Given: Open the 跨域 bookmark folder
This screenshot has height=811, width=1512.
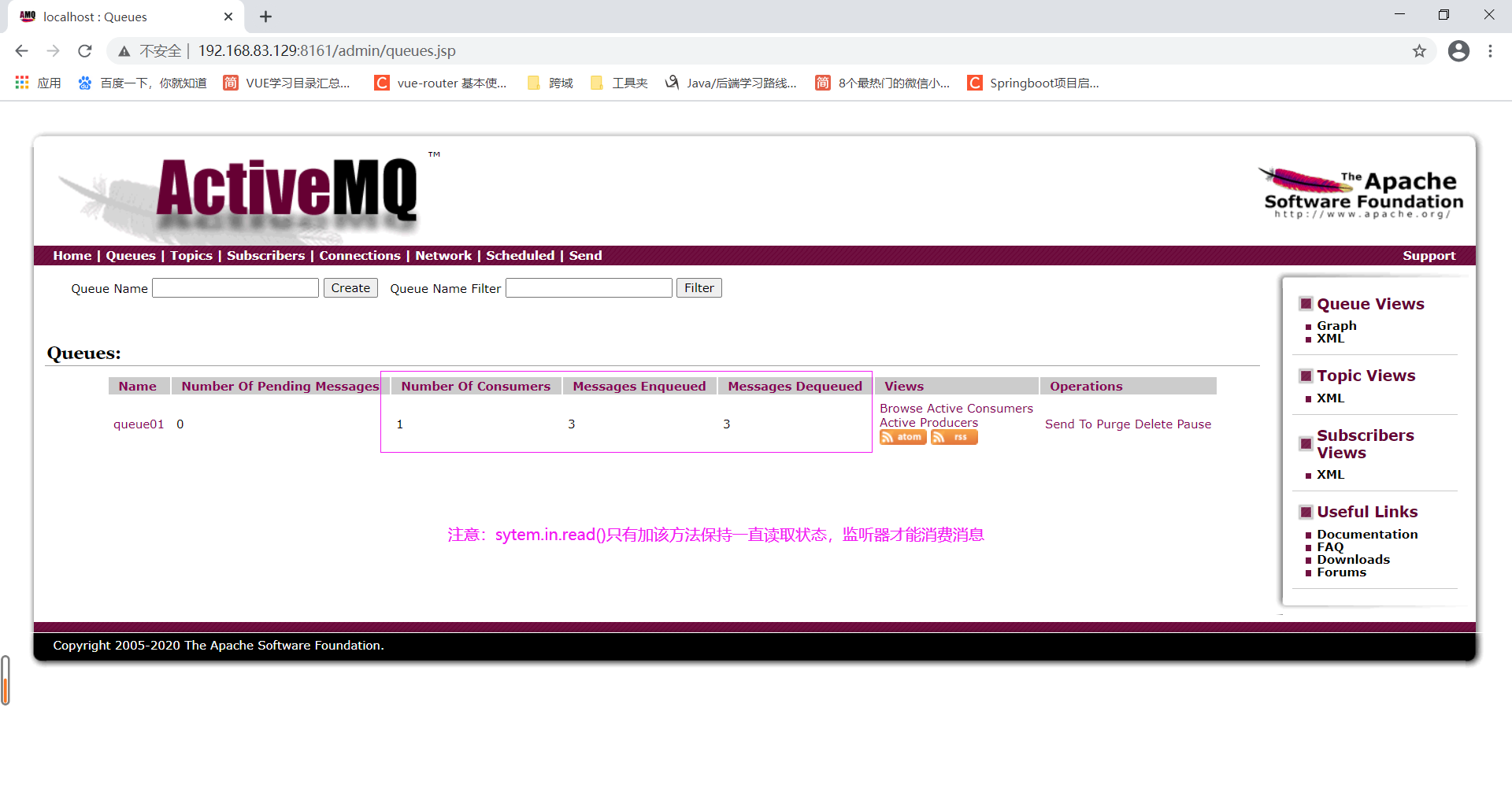Looking at the screenshot, I should (x=550, y=83).
